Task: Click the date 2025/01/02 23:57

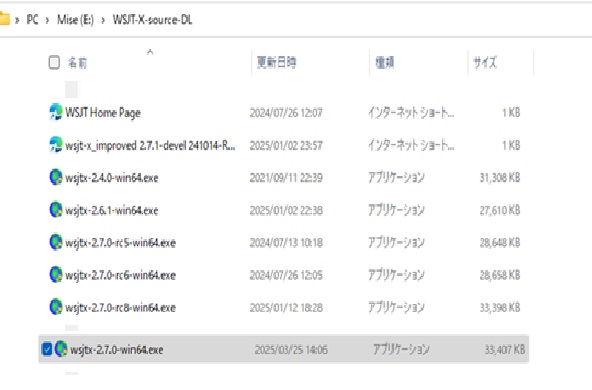Action: (286, 145)
